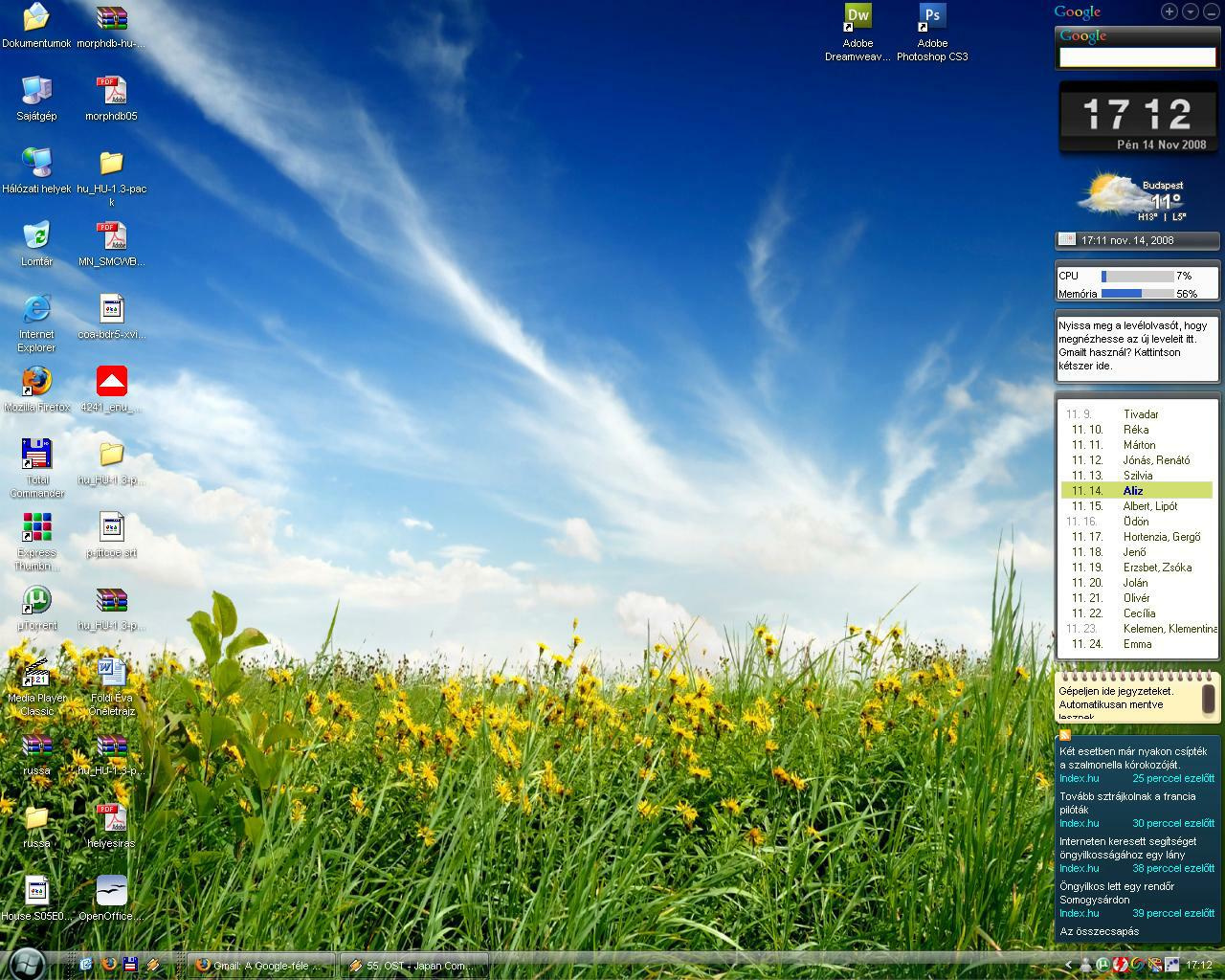
Task: Select name day row 11. 14. Aliz
Action: coord(1137,491)
